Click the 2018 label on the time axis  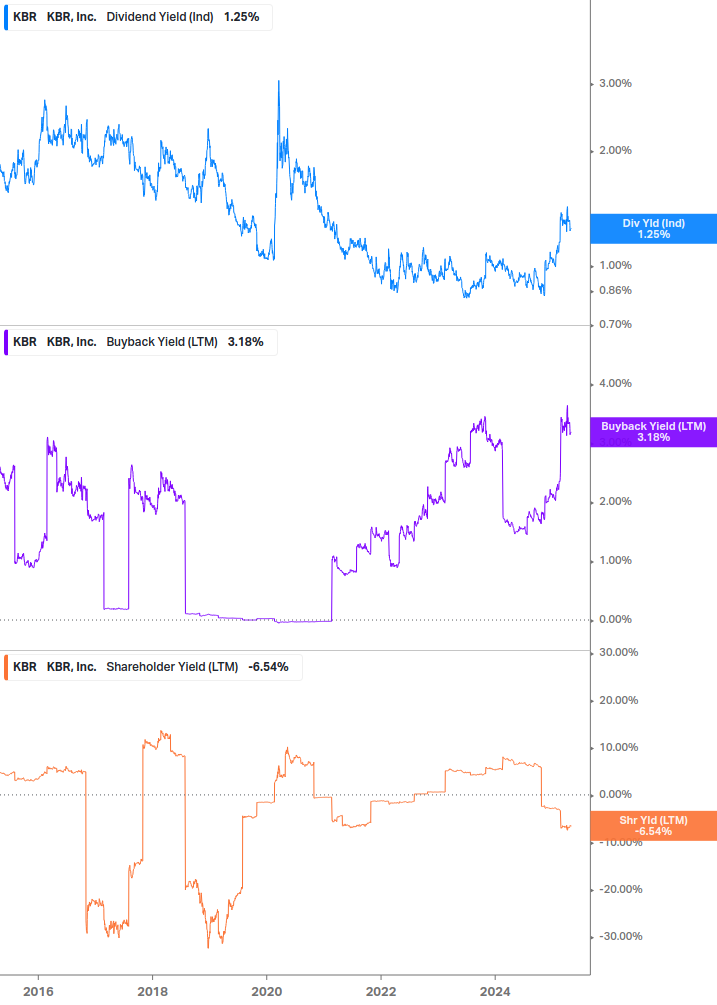[152, 992]
